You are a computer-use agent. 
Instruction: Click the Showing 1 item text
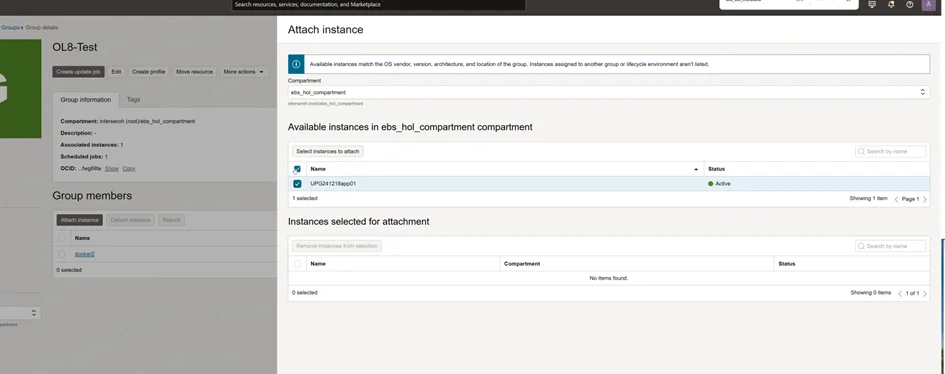(x=868, y=199)
